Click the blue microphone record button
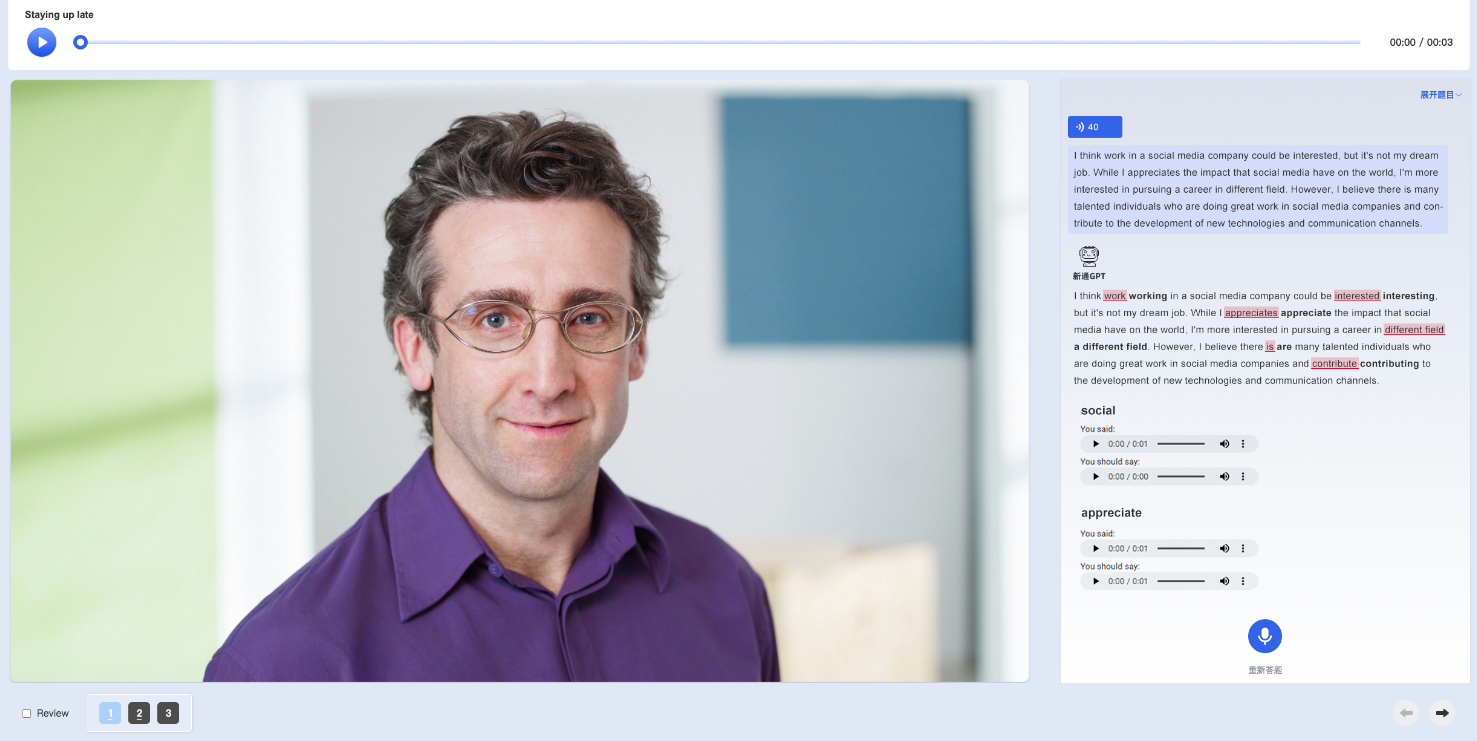The image size is (1477, 741). (x=1265, y=636)
